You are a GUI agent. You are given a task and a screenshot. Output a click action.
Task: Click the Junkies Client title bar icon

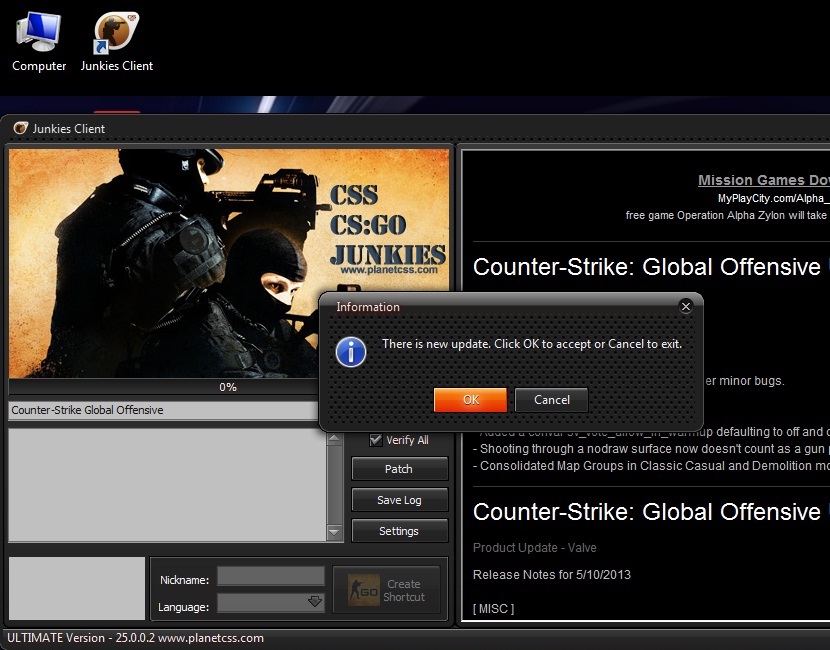coord(21,128)
